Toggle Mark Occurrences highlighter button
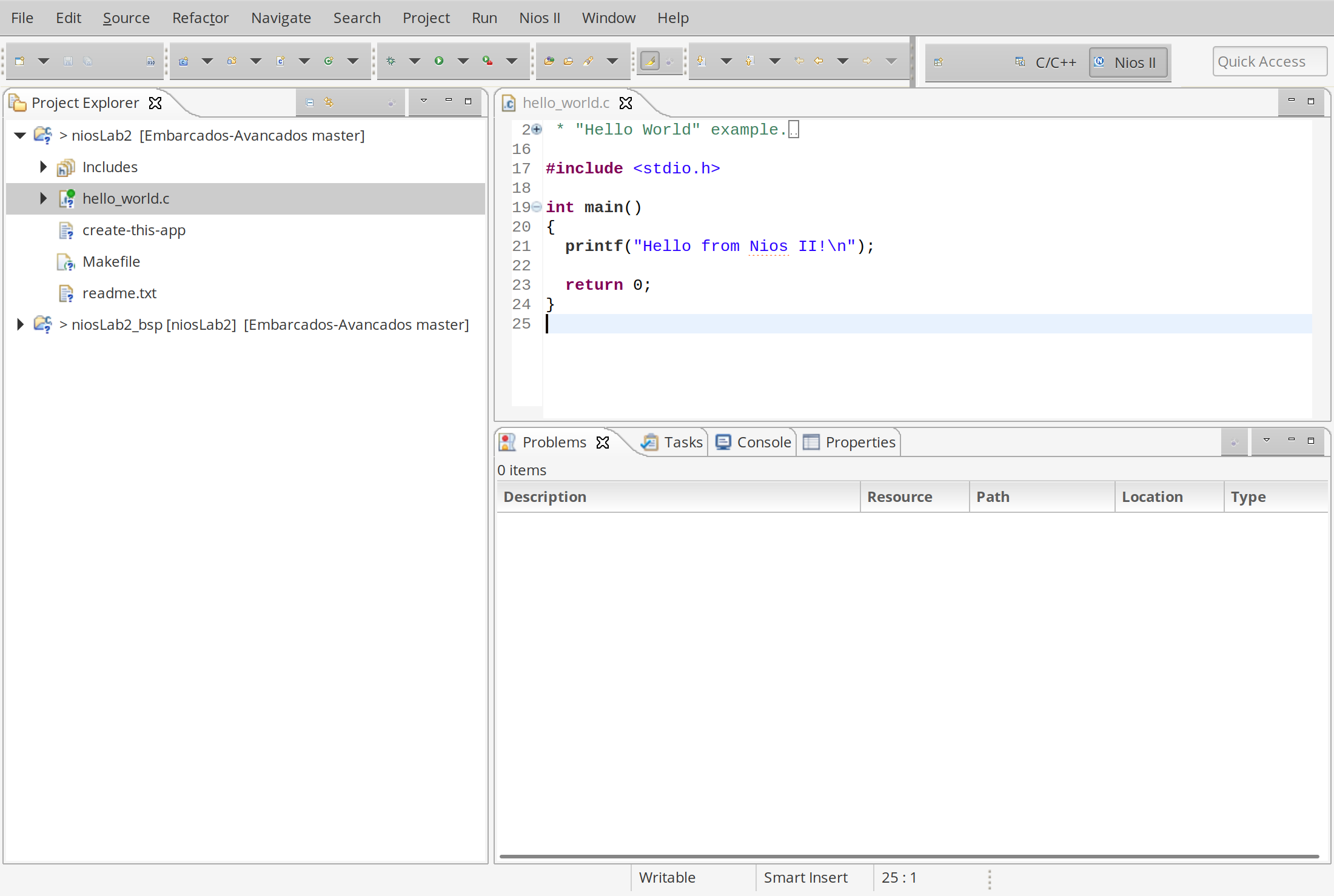 click(x=650, y=61)
